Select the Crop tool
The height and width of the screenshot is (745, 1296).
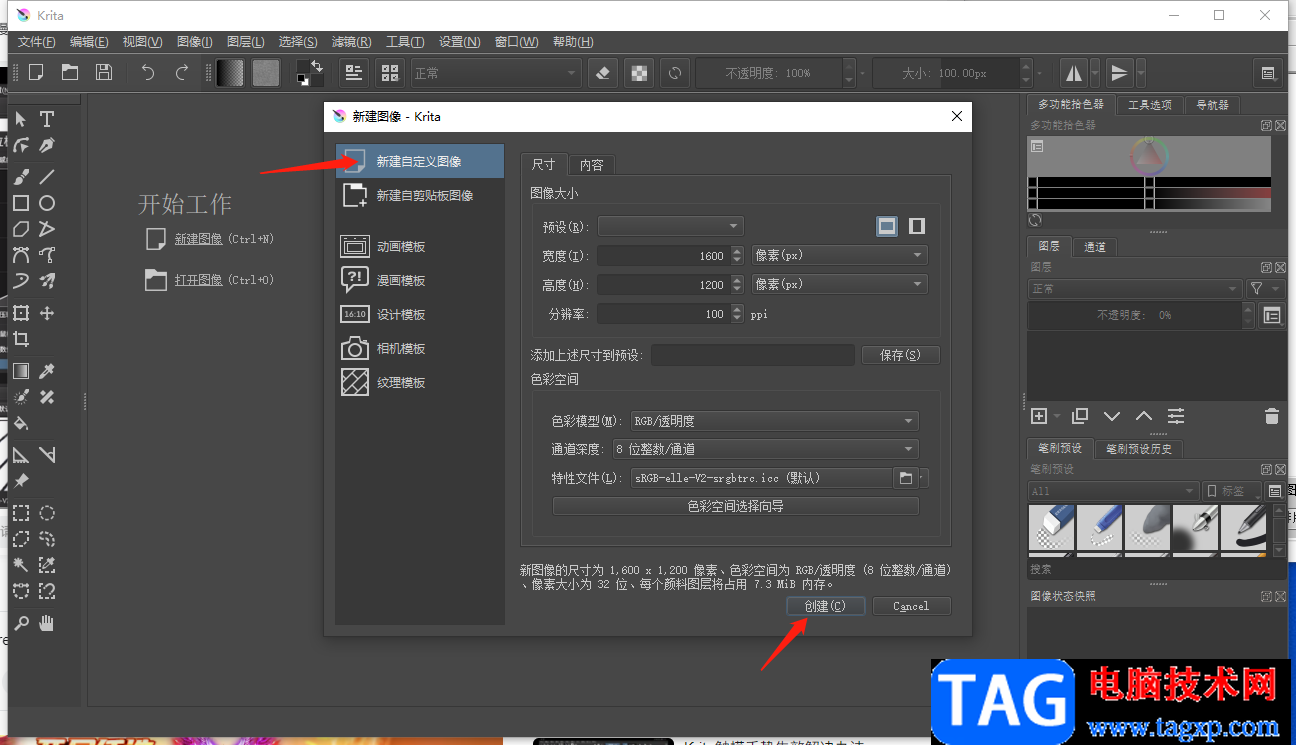[x=21, y=340]
